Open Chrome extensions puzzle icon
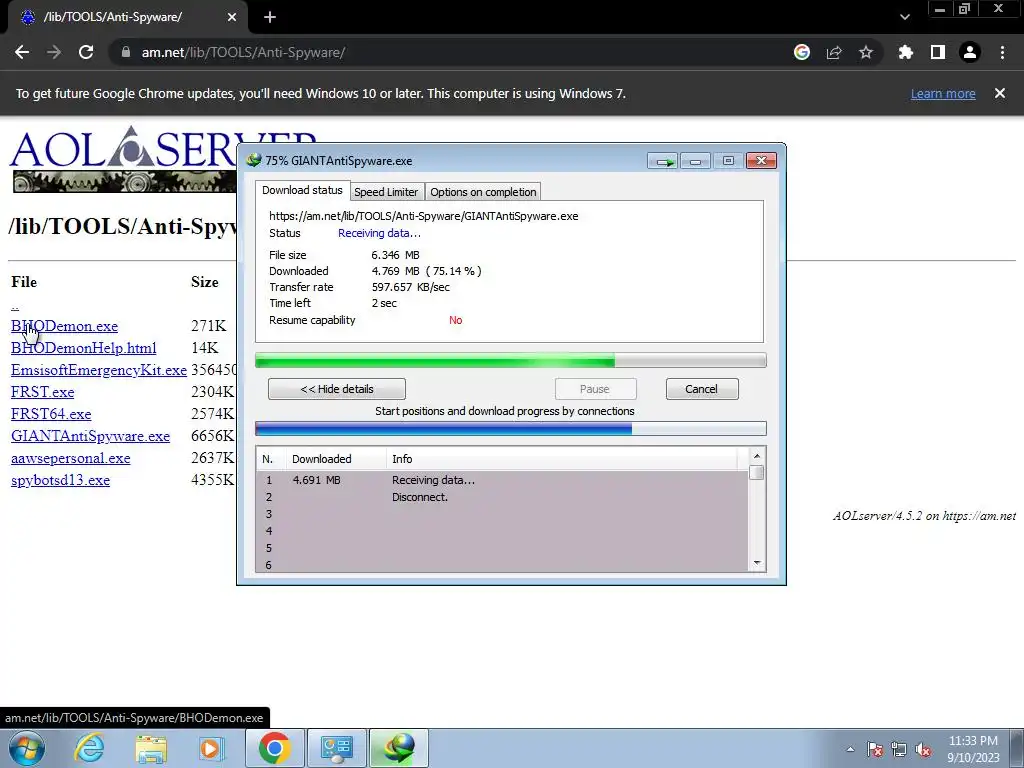The width and height of the screenshot is (1024, 768). [906, 52]
